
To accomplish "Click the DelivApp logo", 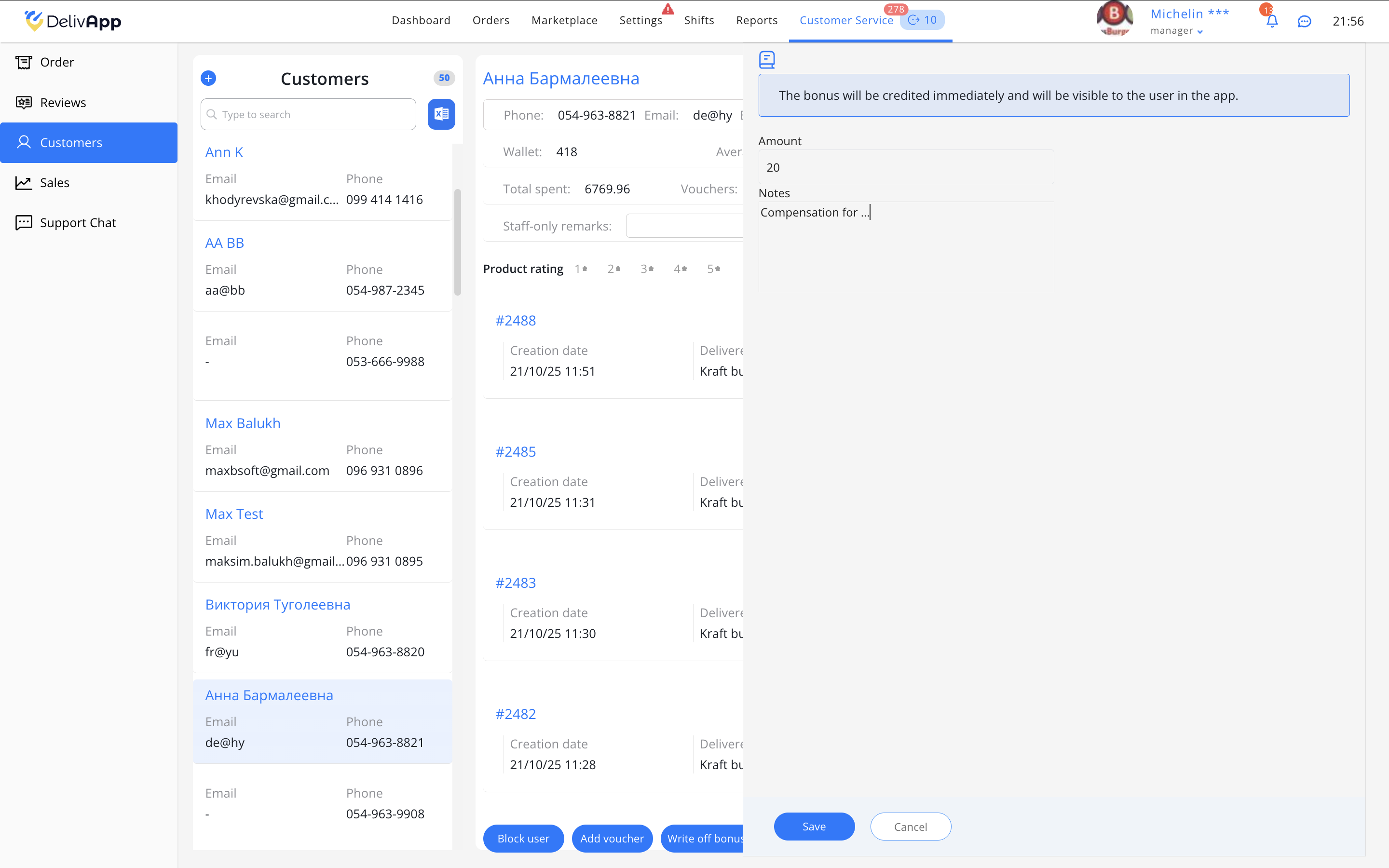I will 73,21.
